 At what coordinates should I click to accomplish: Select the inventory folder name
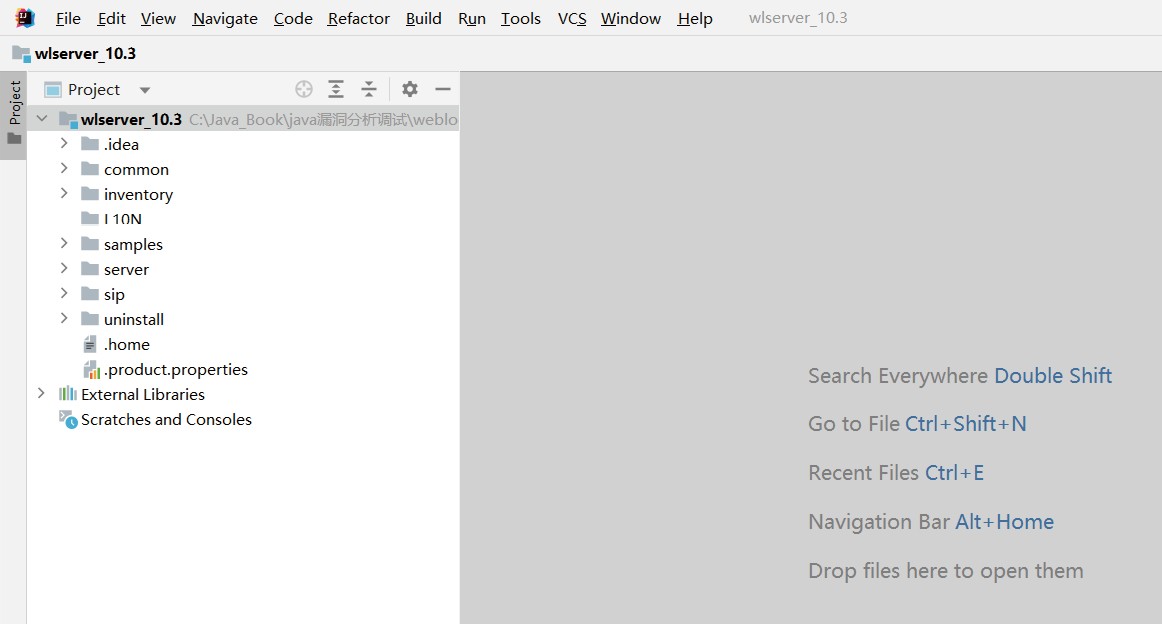(139, 194)
